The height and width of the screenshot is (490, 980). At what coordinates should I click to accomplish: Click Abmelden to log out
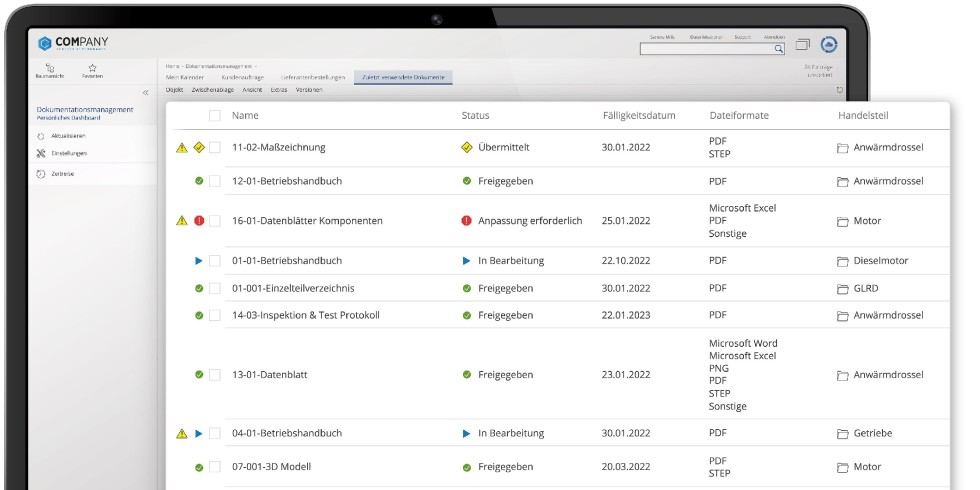coord(773,36)
